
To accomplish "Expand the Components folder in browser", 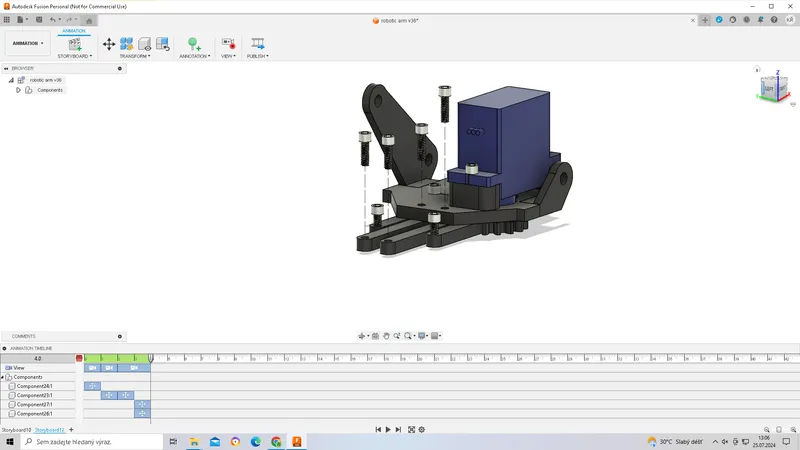I will [18, 90].
